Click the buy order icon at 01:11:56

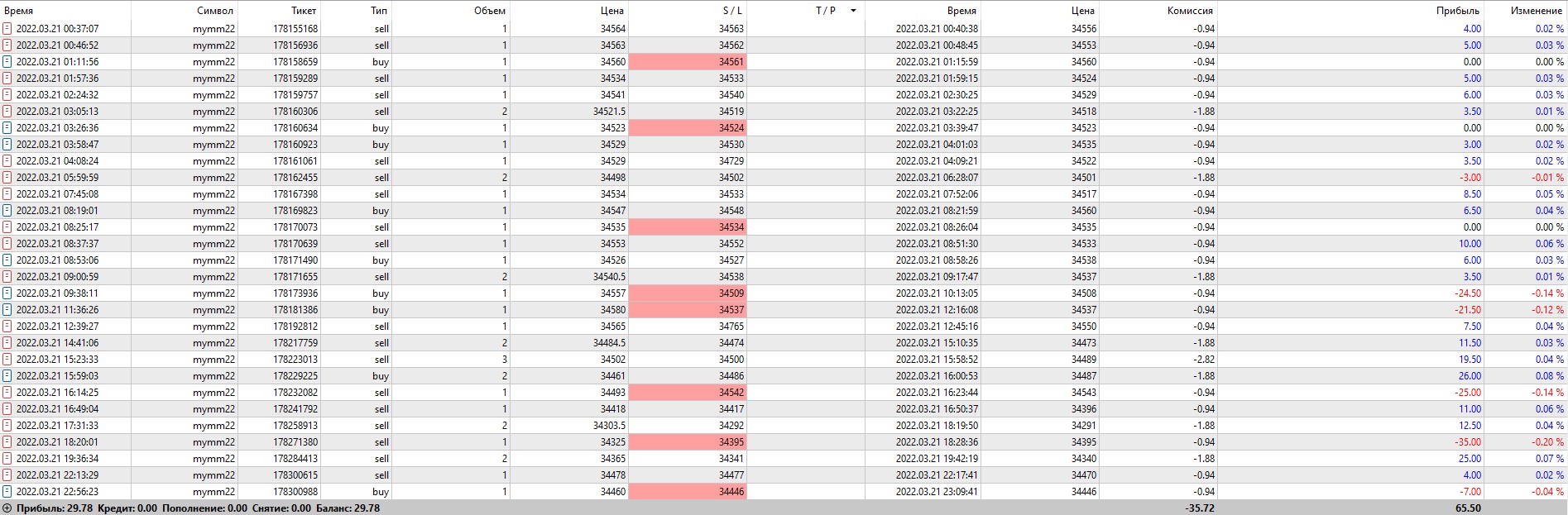pos(7,61)
